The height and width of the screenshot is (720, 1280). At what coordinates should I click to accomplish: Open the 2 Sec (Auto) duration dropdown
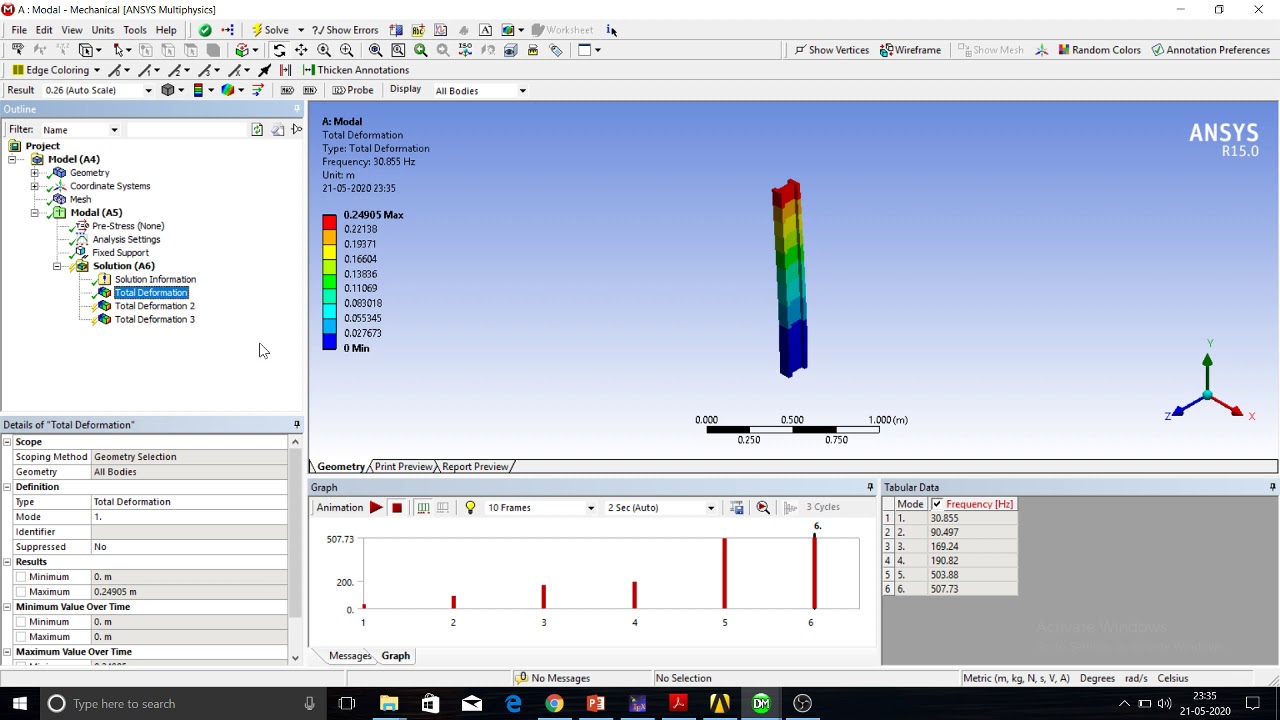coord(711,508)
